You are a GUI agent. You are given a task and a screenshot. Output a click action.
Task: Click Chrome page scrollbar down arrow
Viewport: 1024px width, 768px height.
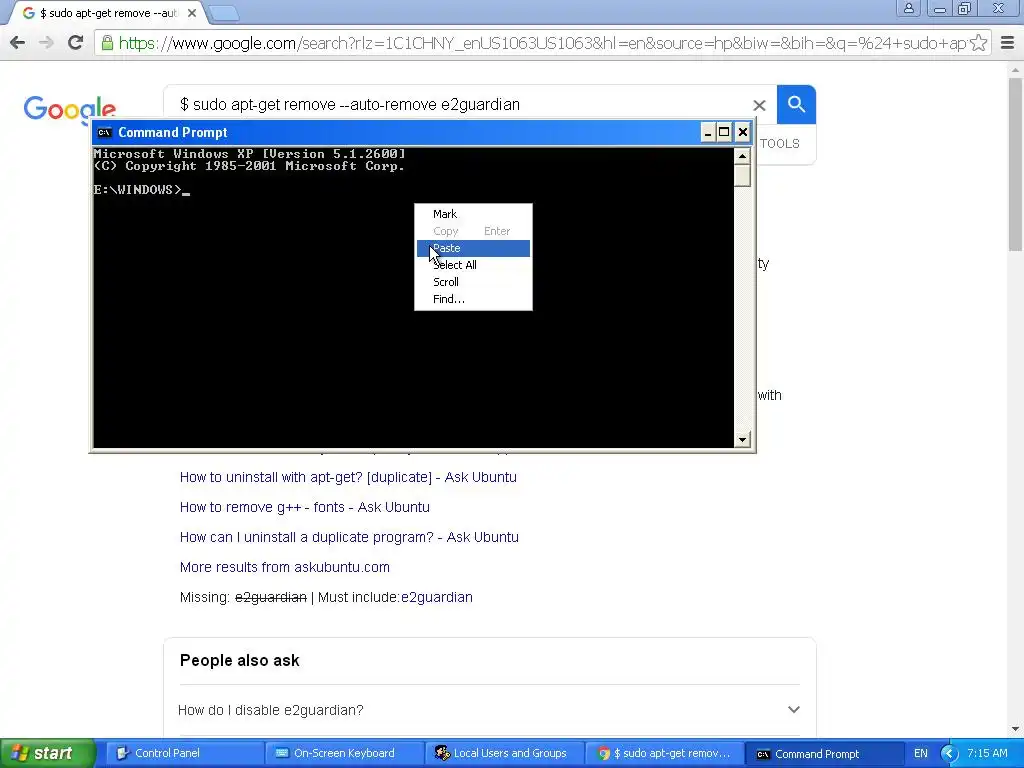1015,729
